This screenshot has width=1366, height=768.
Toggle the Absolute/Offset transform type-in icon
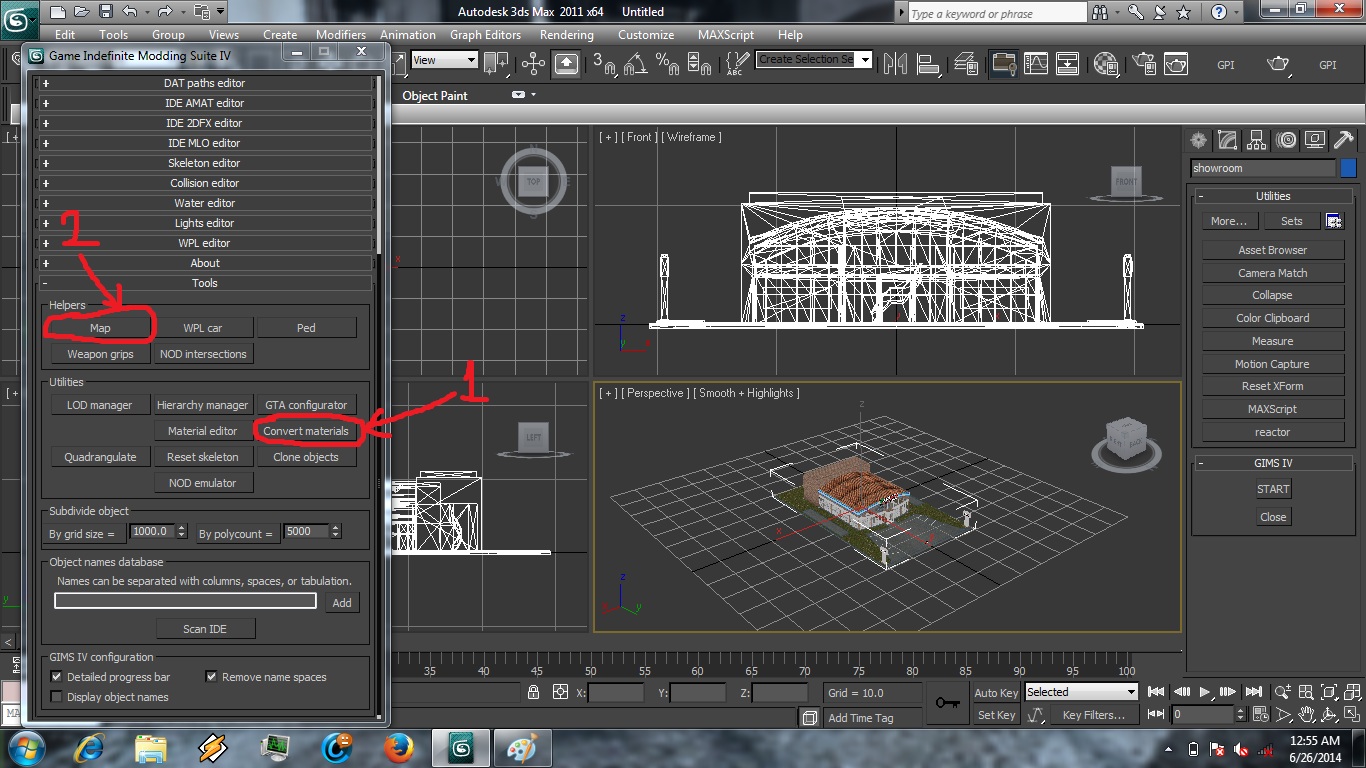[560, 692]
